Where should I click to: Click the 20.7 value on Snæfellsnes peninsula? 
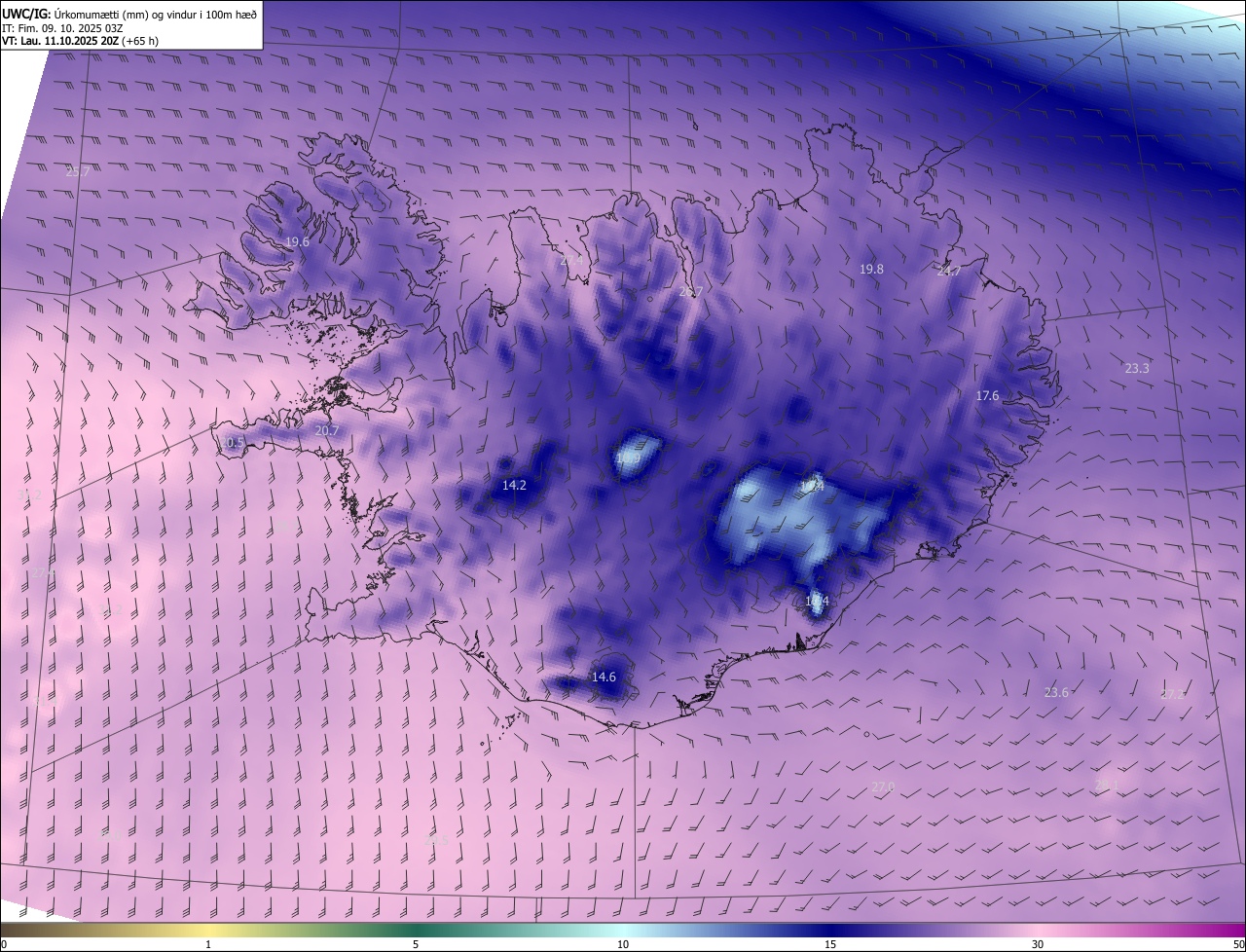(x=327, y=430)
